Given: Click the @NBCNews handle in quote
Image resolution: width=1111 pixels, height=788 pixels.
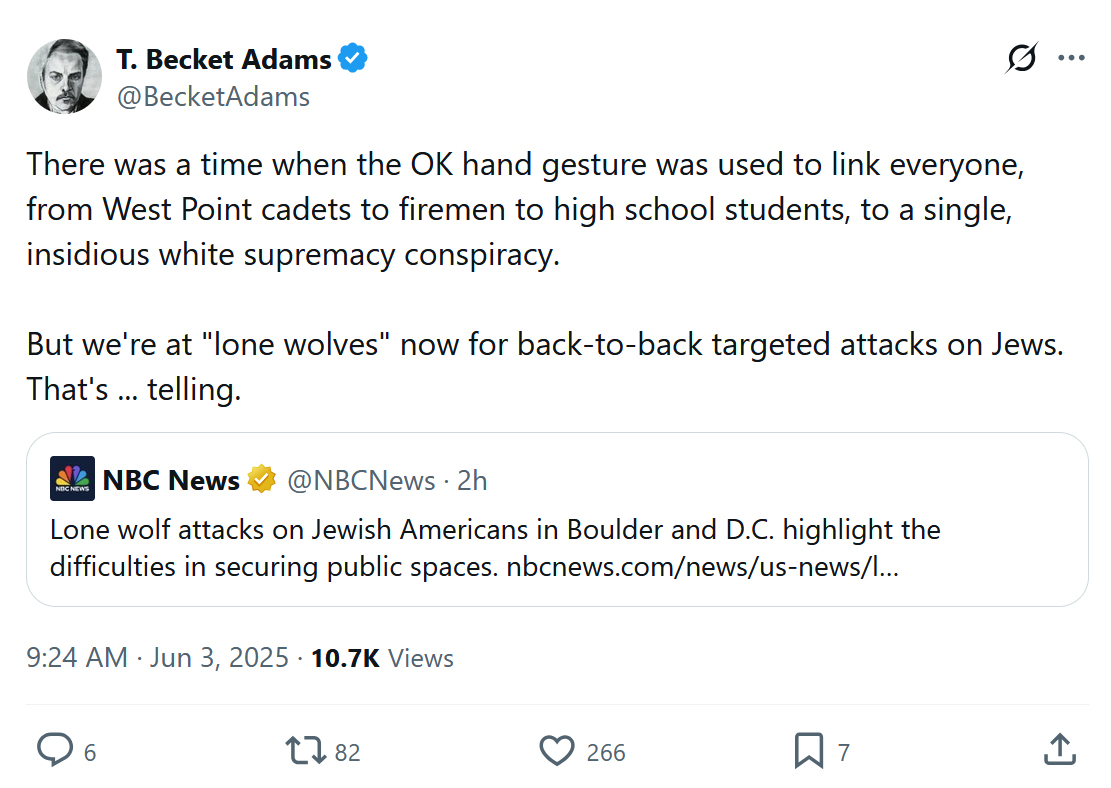Looking at the screenshot, I should pos(361,480).
